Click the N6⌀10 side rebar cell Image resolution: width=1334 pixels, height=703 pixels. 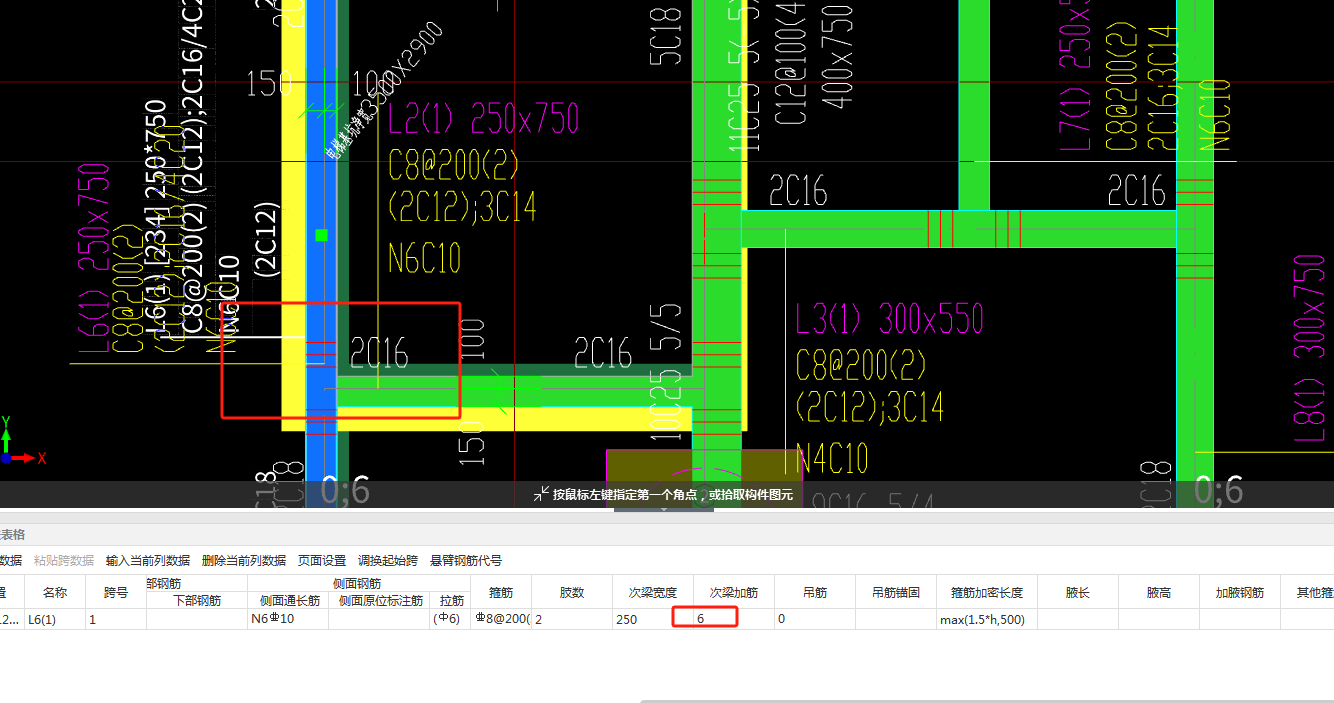289,619
